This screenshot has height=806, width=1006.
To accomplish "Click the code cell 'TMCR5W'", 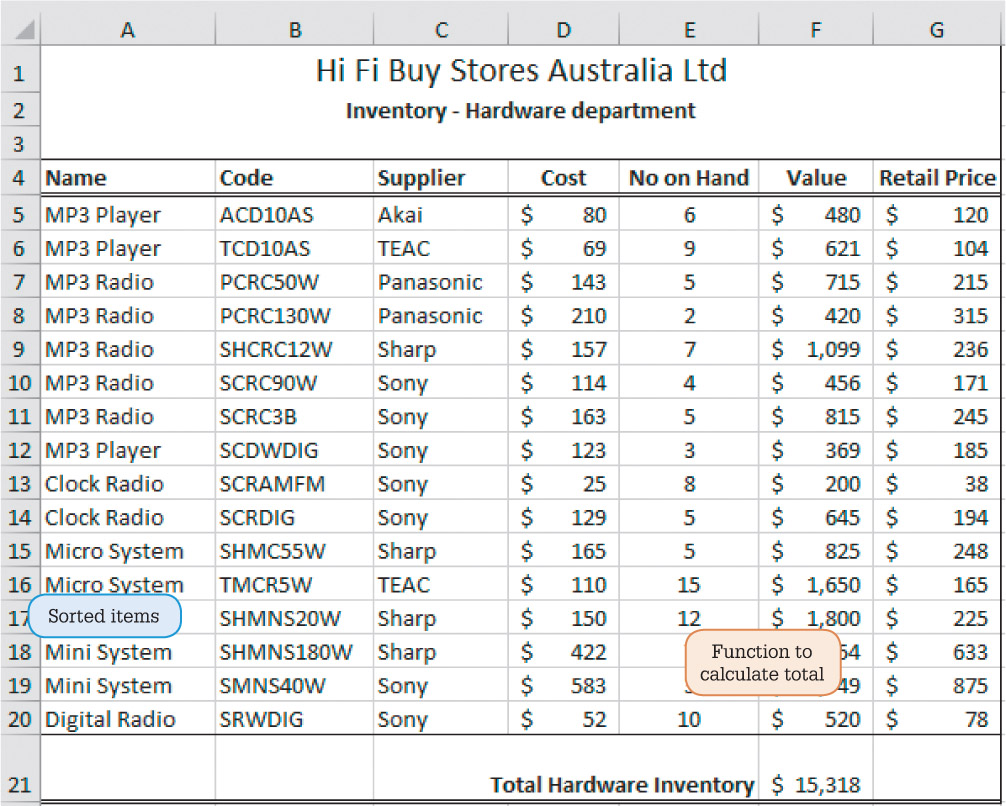I will click(294, 585).
